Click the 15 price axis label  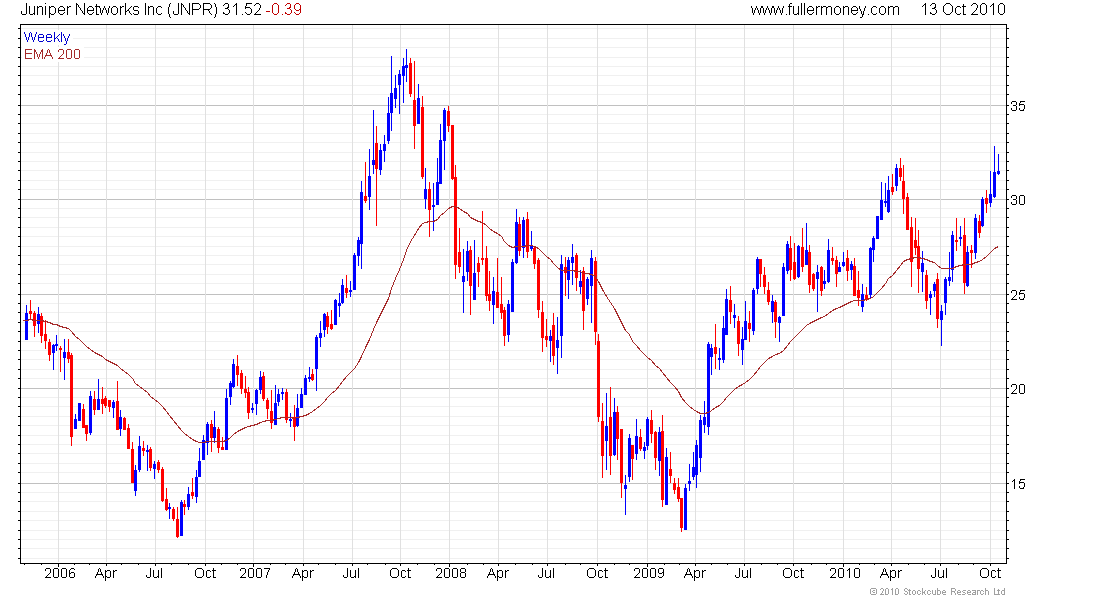pyautogui.click(x=1017, y=484)
